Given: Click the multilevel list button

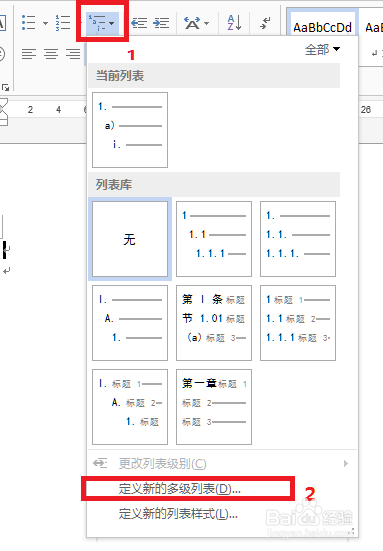Looking at the screenshot, I should (x=102, y=23).
